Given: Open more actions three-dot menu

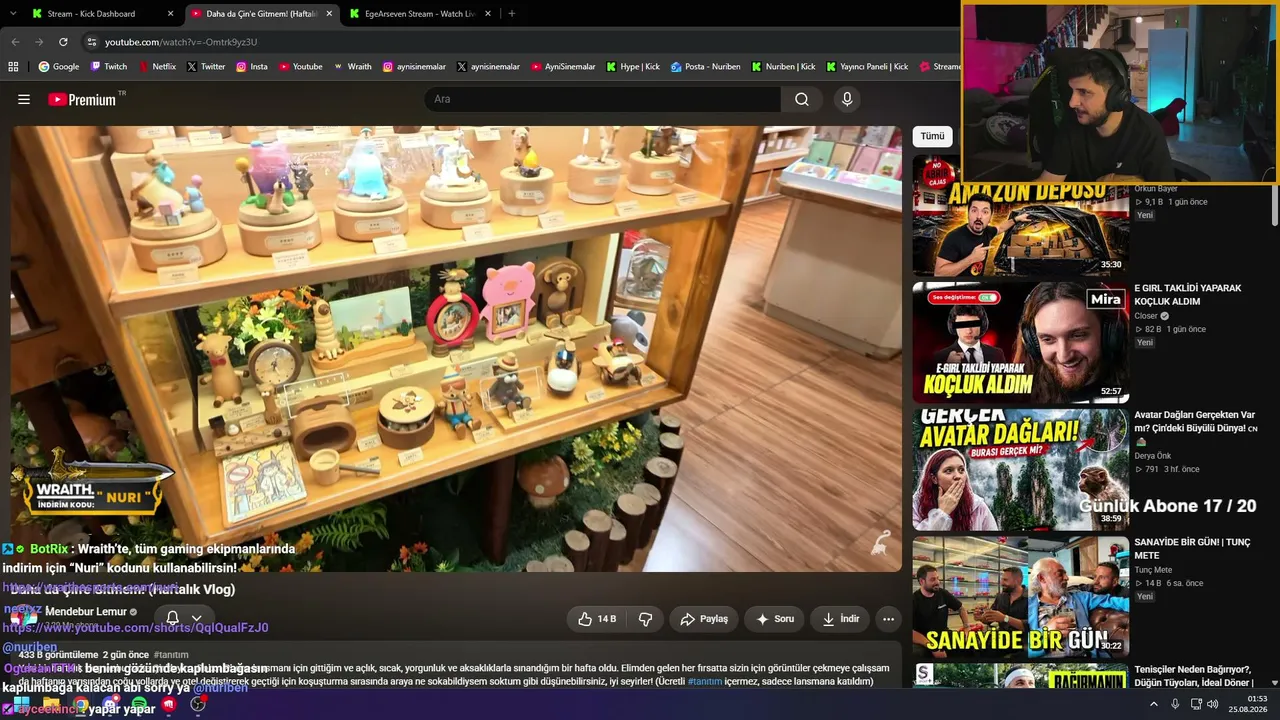Looking at the screenshot, I should [888, 619].
